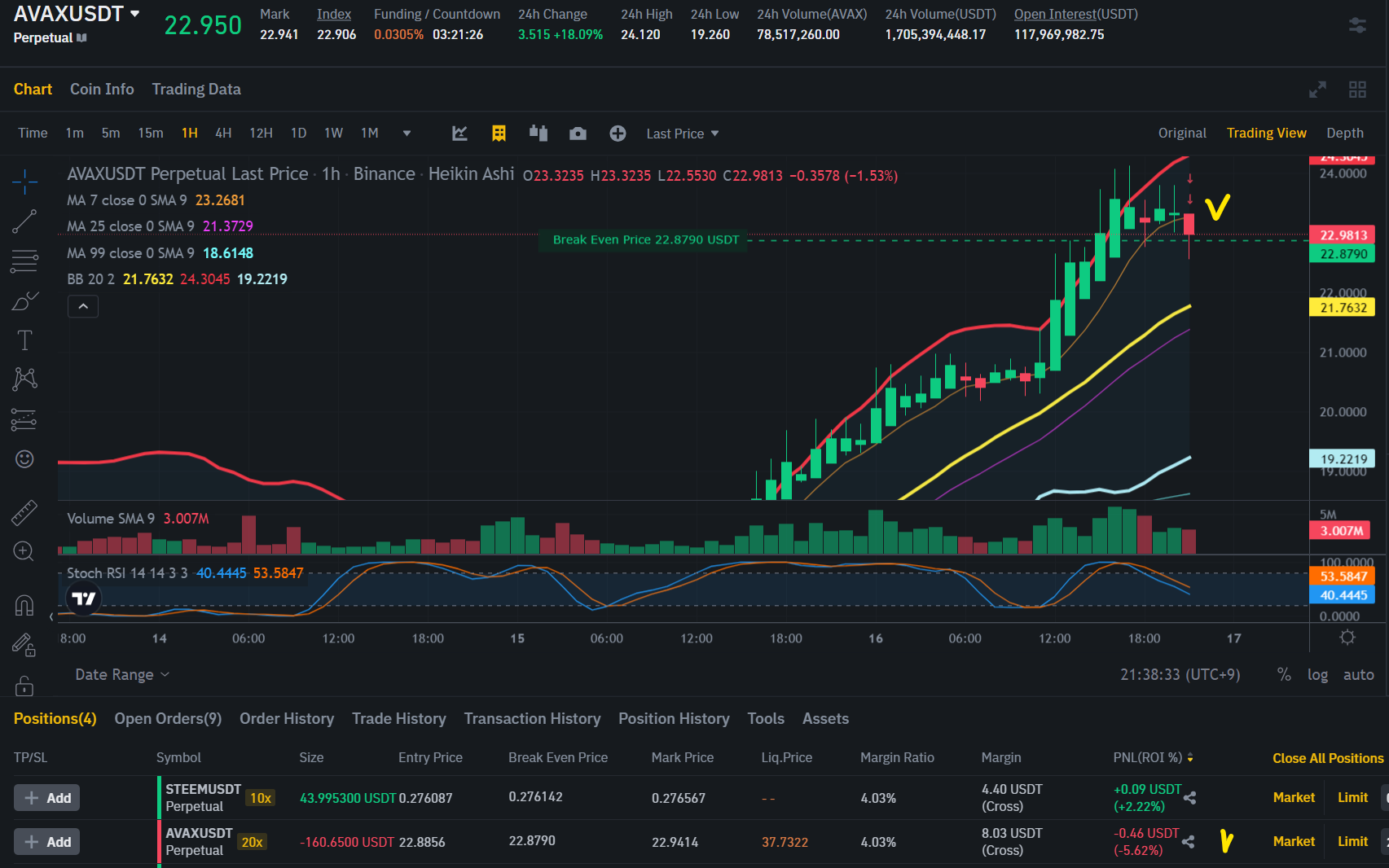
Task: Click the Open Interest(USDT) link
Action: 1075,14
